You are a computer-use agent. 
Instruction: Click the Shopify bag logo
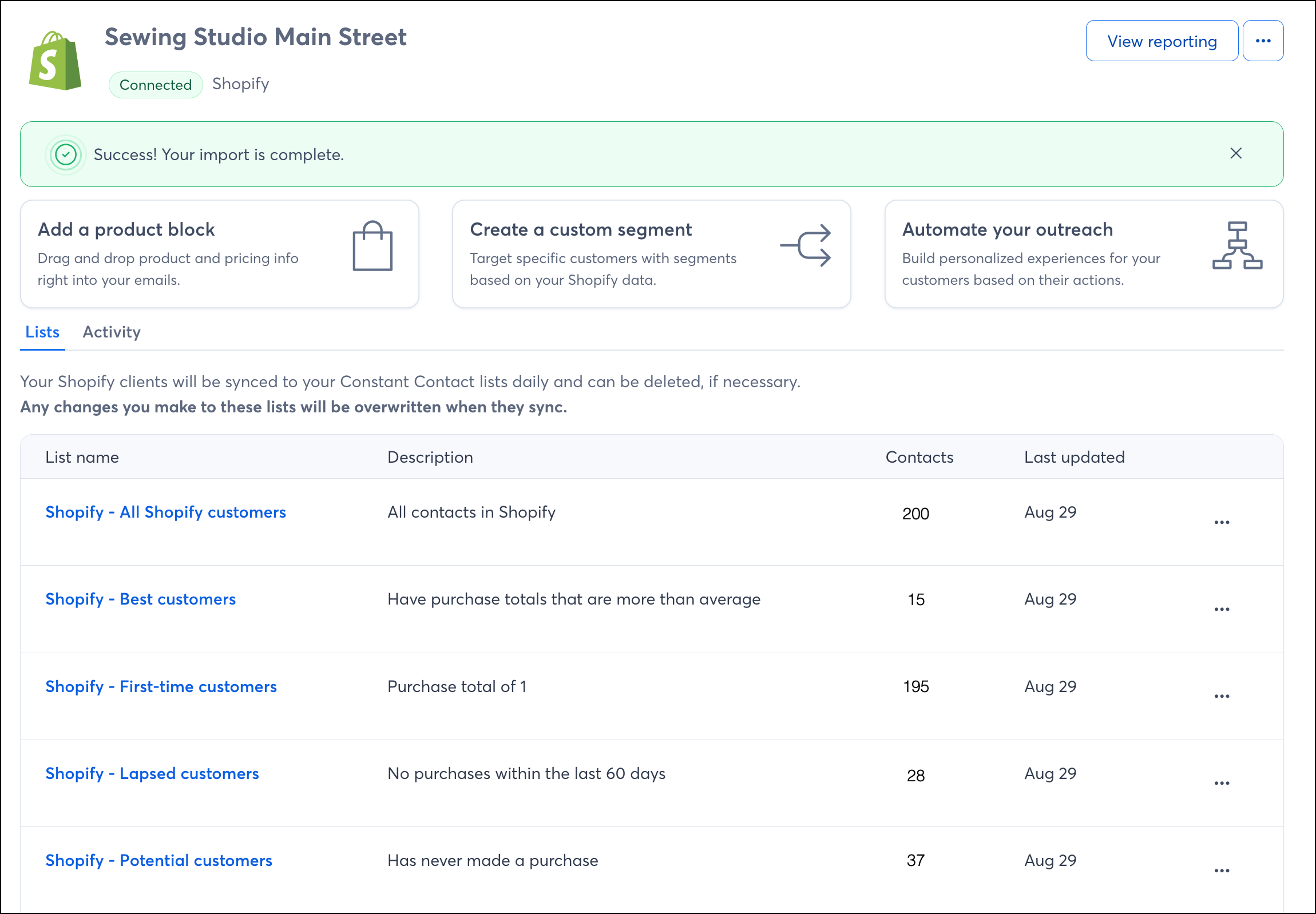coord(55,61)
